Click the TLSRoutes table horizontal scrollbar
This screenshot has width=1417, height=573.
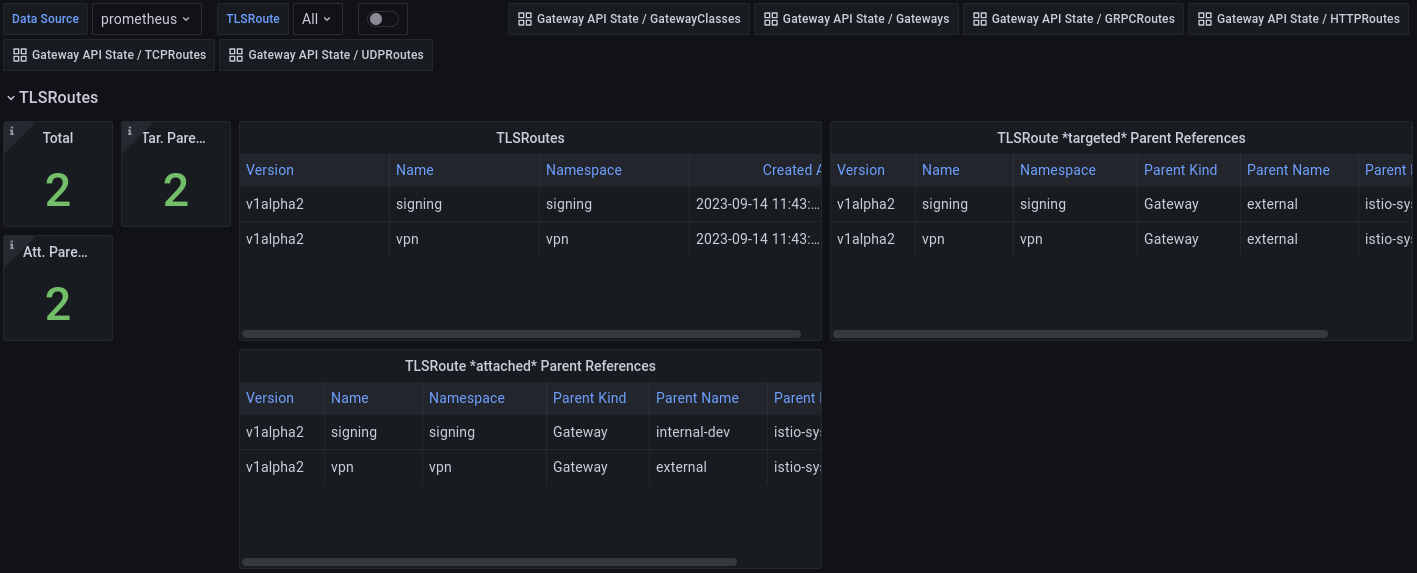point(521,334)
